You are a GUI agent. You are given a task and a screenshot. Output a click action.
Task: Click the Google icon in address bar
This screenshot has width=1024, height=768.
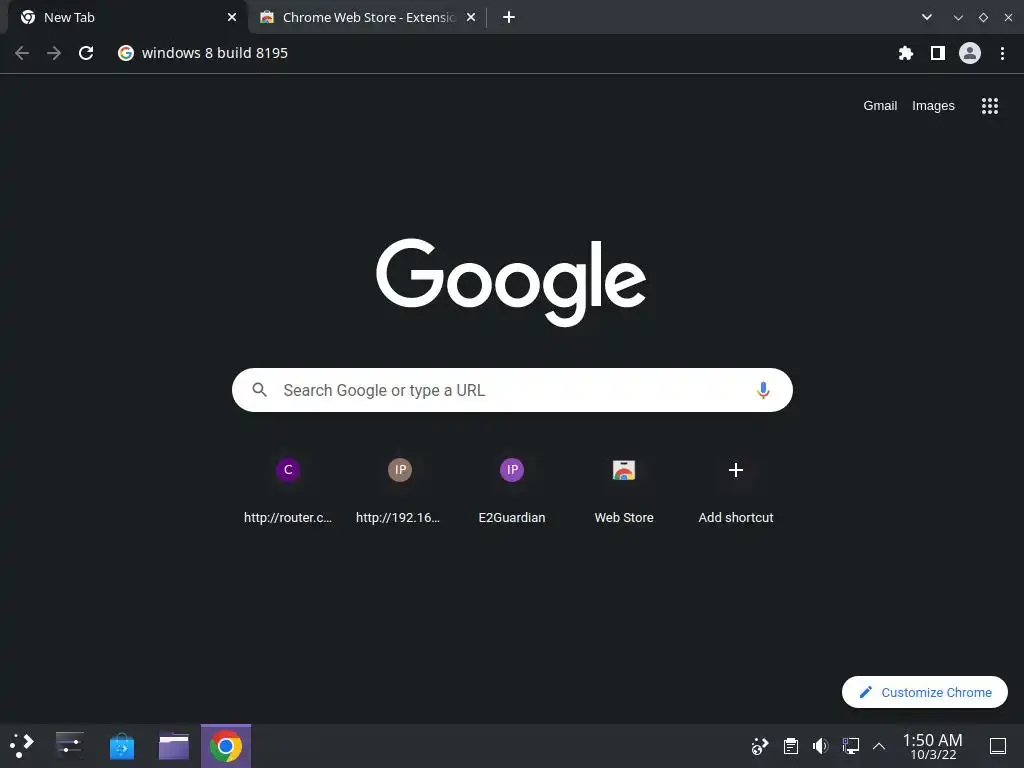126,53
